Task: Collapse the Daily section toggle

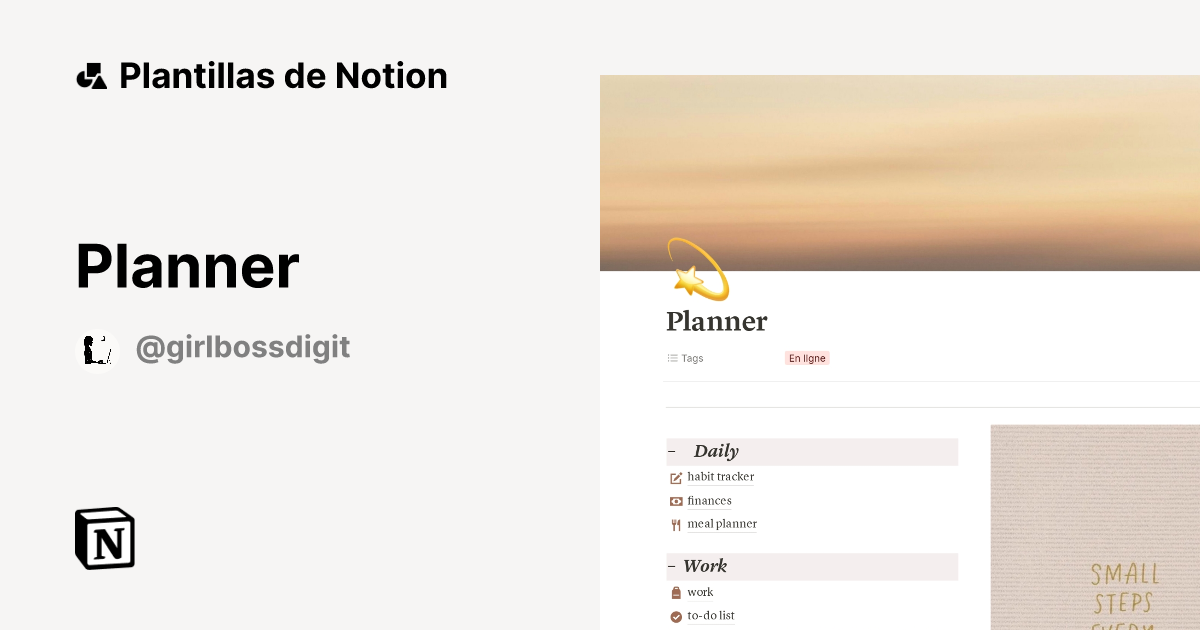Action: point(671,451)
